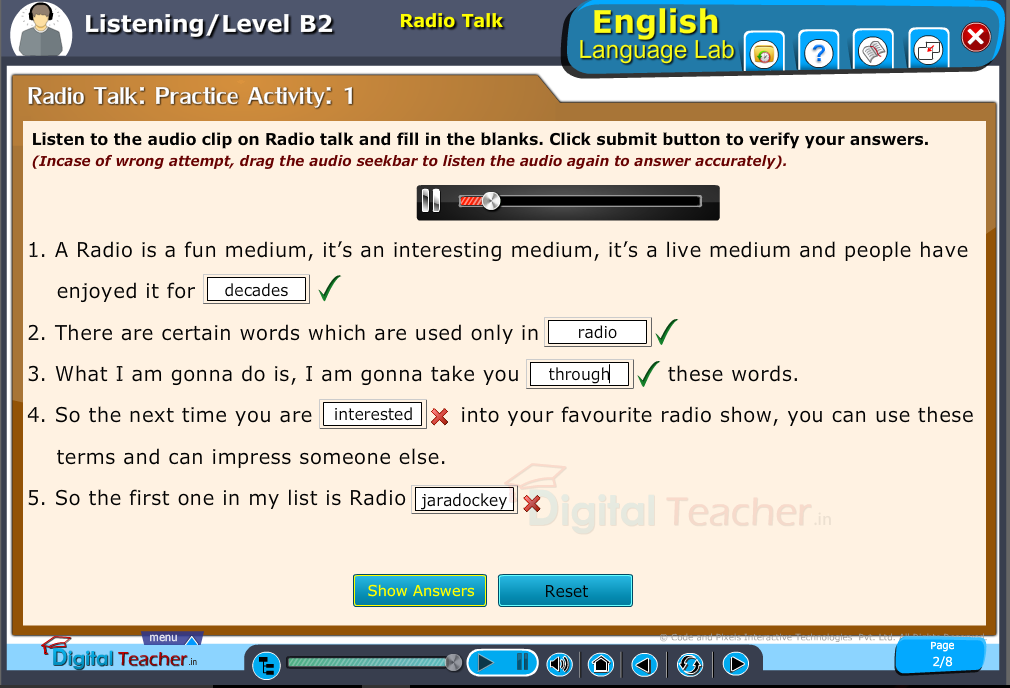Select the 'jaradockey' answer field

(x=464, y=500)
